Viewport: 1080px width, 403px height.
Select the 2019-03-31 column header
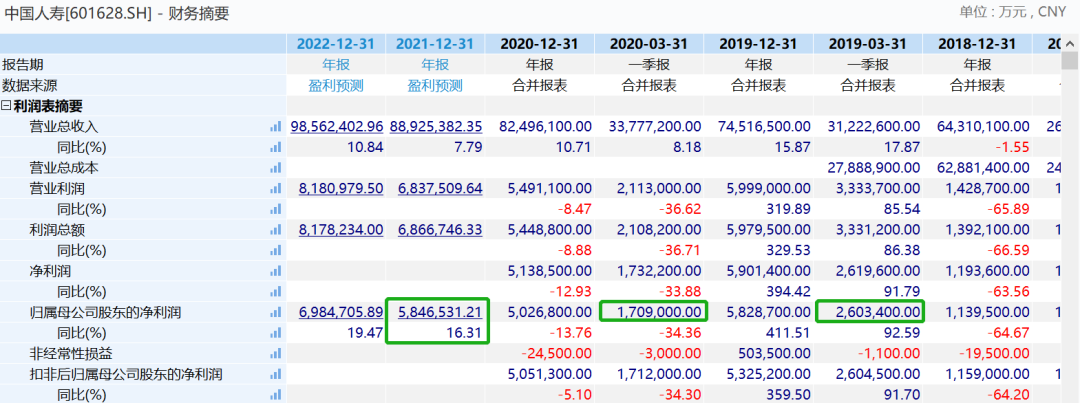(x=868, y=44)
